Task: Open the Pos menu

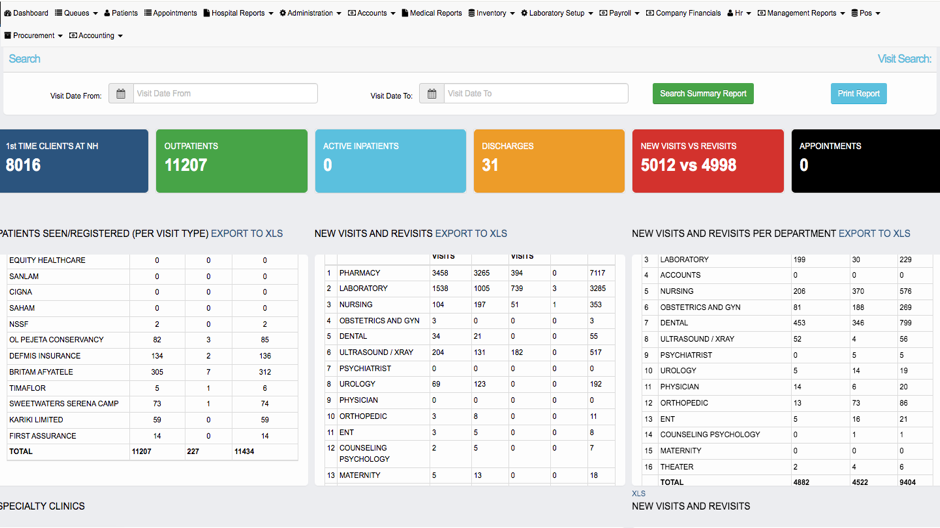Action: tap(866, 13)
